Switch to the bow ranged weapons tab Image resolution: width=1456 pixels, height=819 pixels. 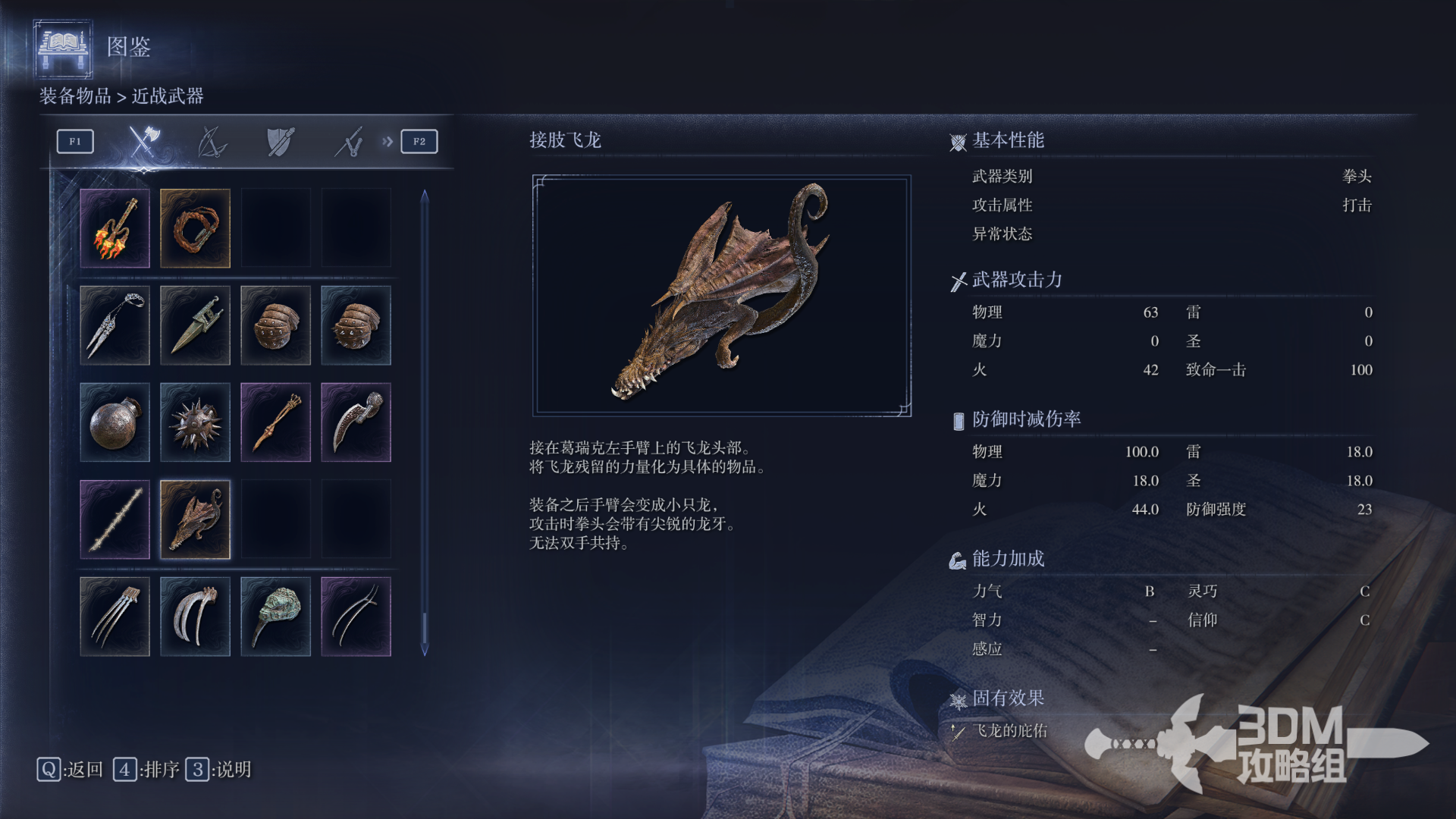point(212,142)
